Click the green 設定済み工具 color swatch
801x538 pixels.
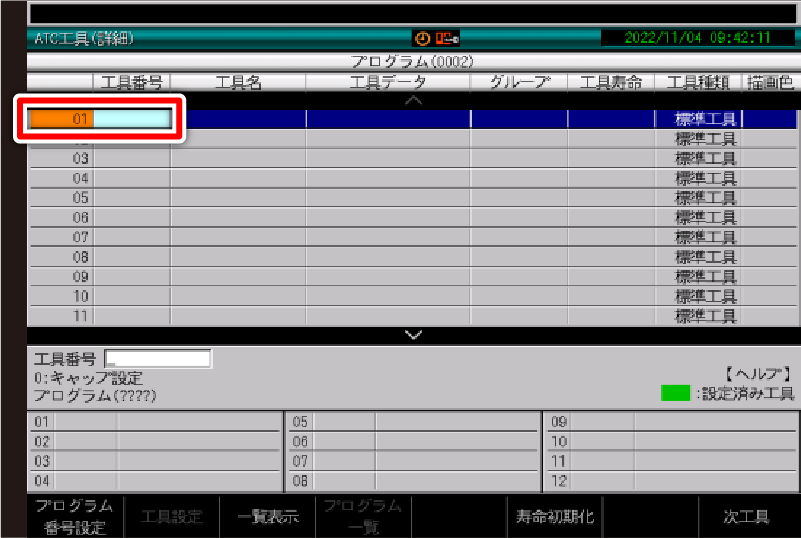point(676,393)
